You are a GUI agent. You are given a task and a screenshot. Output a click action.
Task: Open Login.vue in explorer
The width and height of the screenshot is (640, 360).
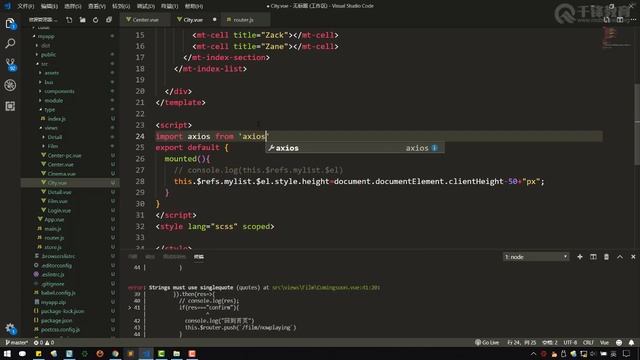coord(59,211)
